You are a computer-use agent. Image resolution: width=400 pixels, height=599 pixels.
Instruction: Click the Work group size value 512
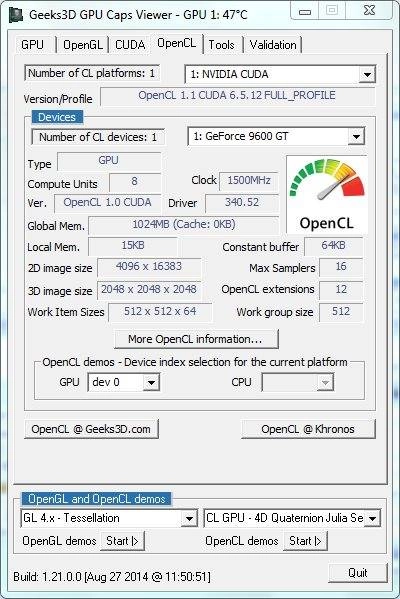tap(341, 312)
